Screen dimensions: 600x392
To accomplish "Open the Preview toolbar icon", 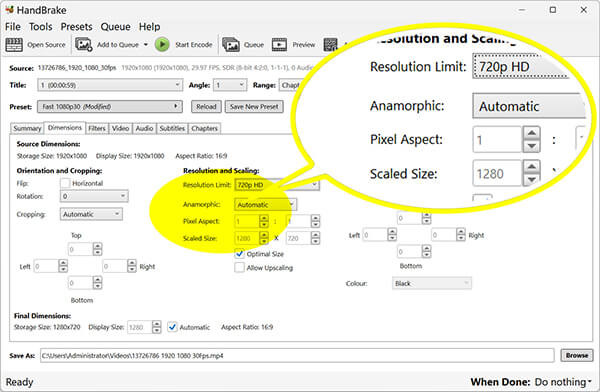I will click(279, 45).
